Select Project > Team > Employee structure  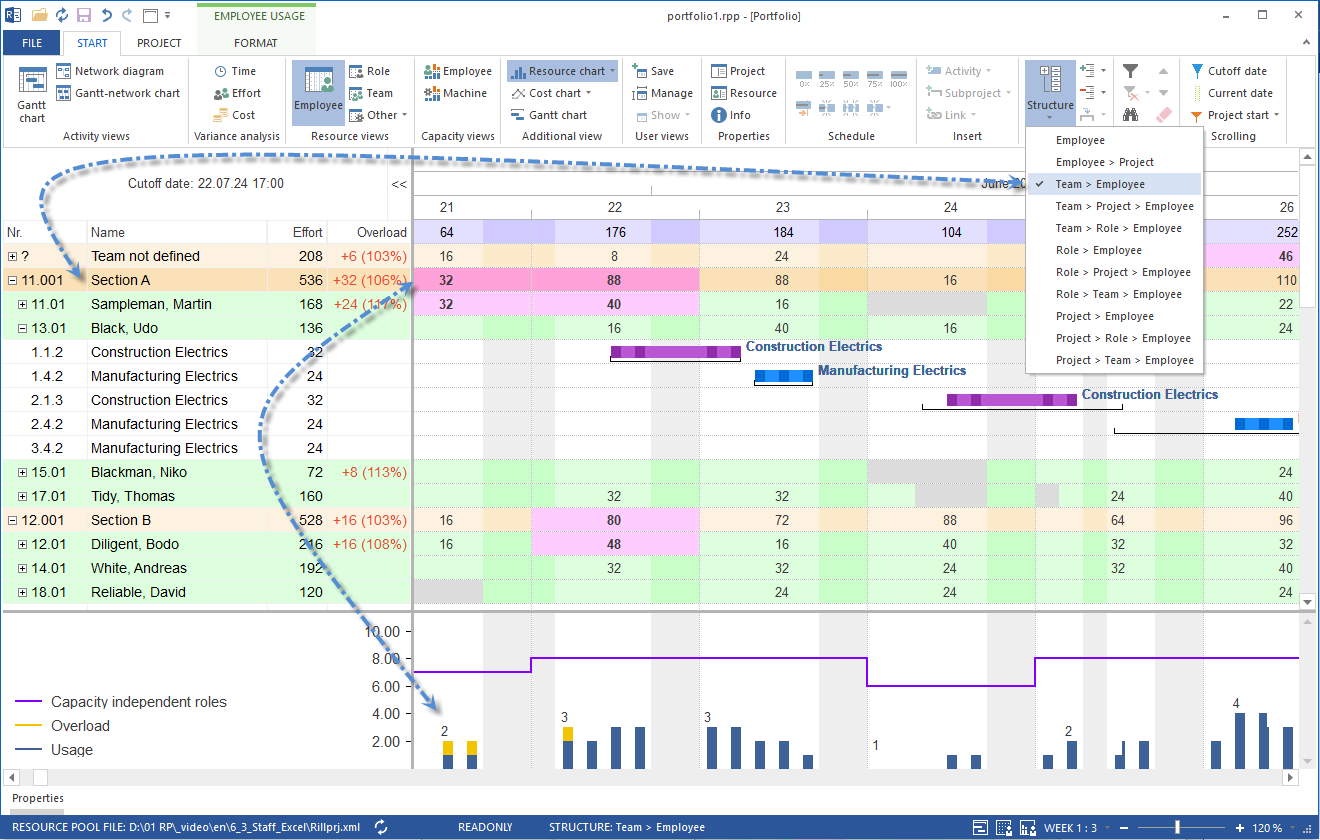(x=1124, y=360)
